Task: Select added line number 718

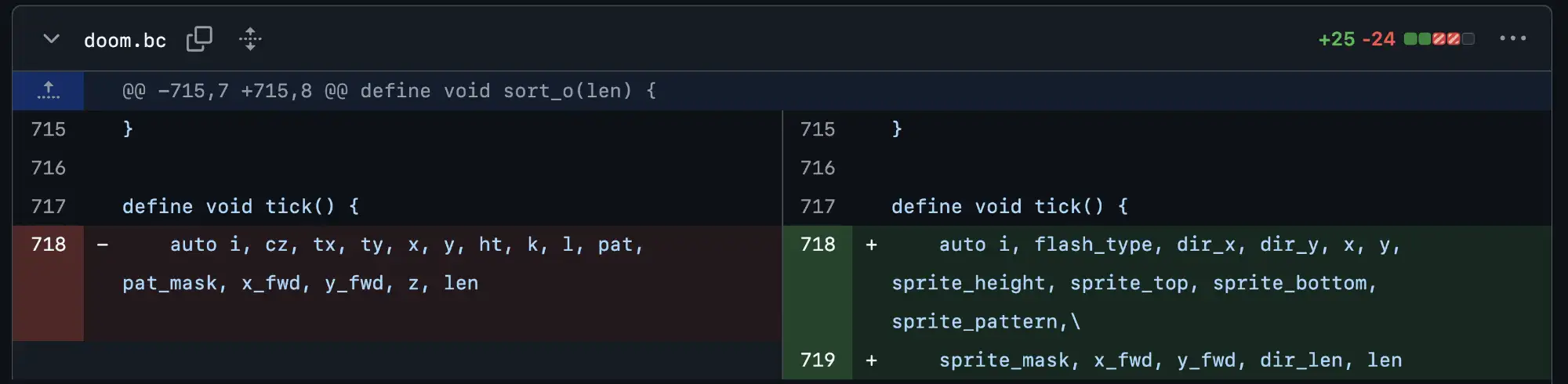Action: pyautogui.click(x=817, y=245)
